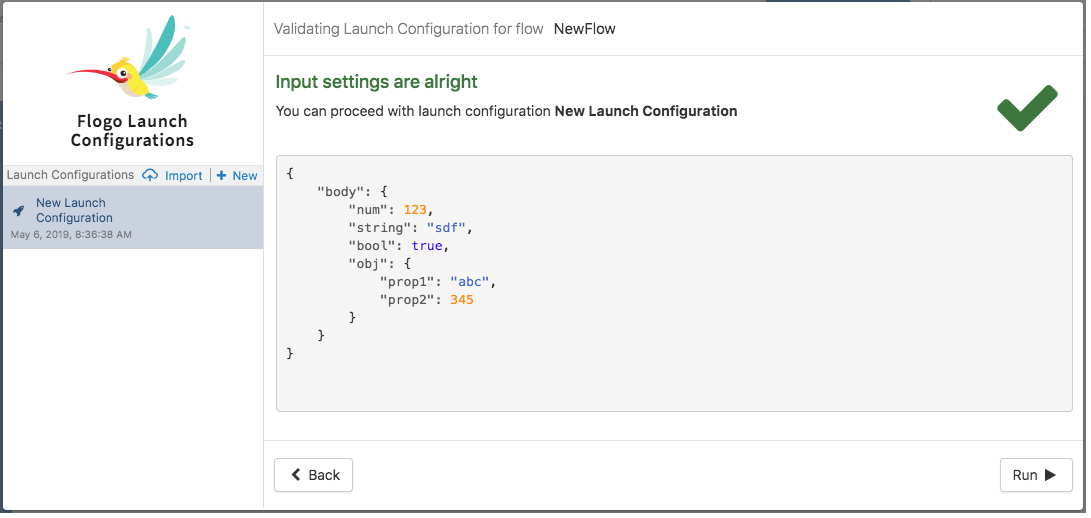
Task: Click the plus icon beside New
Action: (x=221, y=175)
